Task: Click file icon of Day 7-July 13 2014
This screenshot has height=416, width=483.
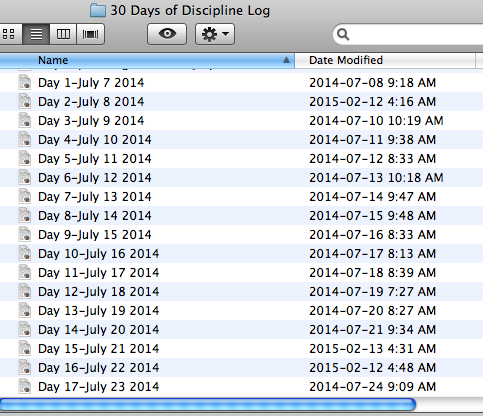Action: pyautogui.click(x=25, y=196)
